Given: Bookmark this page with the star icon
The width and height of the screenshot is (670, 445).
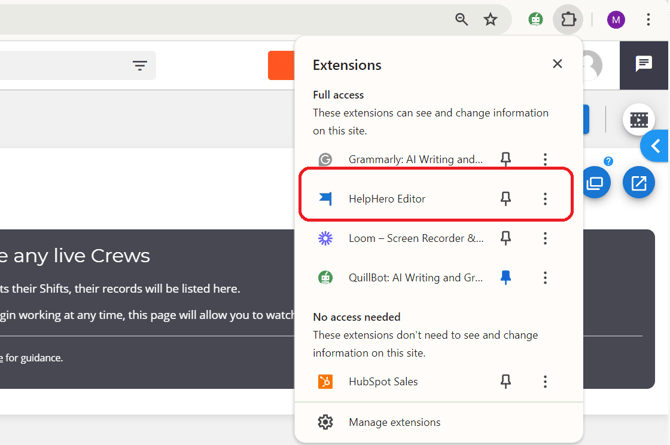Looking at the screenshot, I should [491, 19].
